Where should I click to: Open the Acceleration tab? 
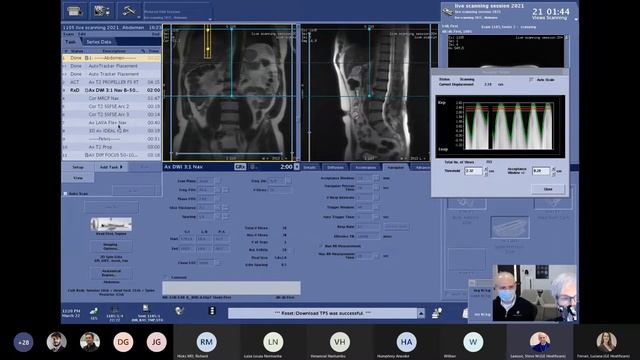[x=366, y=167]
